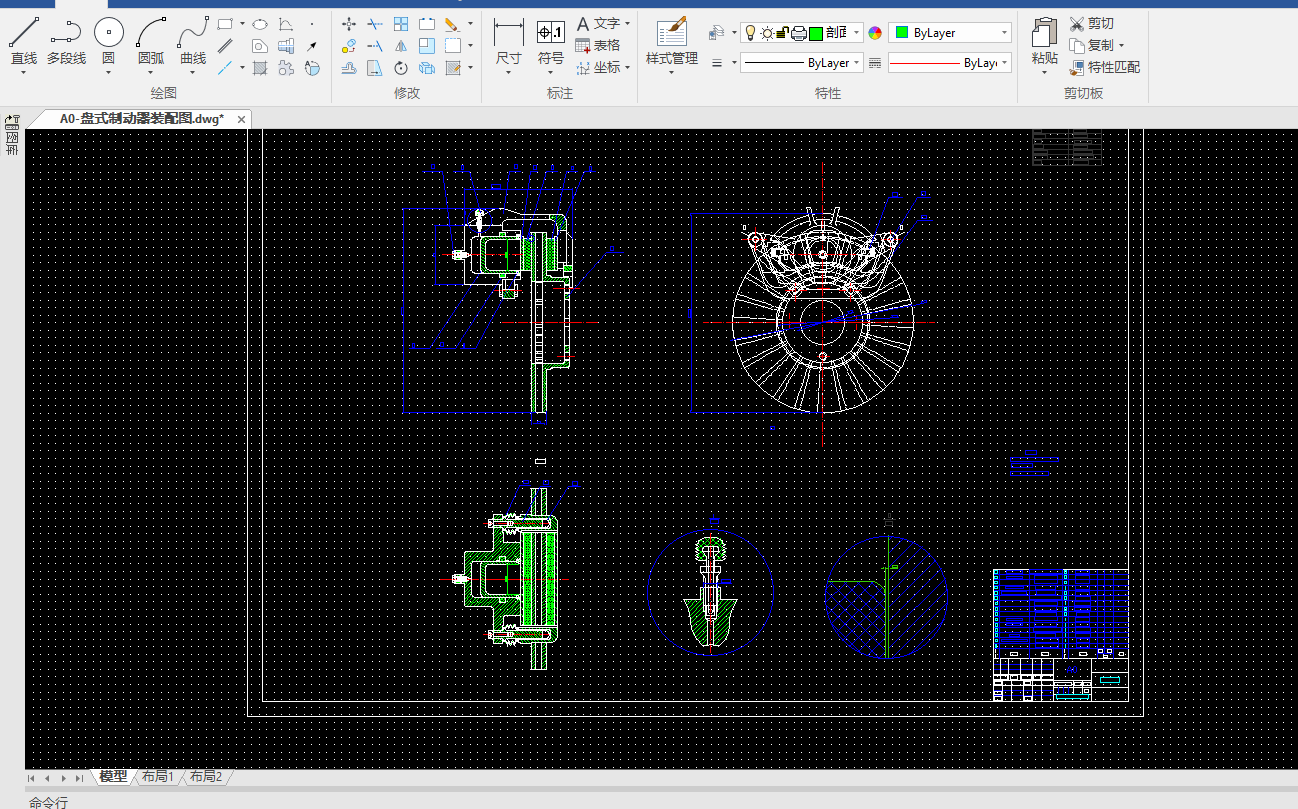This screenshot has width=1298, height=809.
Task: Expand the 文字 dropdown arrow
Action: (x=627, y=23)
